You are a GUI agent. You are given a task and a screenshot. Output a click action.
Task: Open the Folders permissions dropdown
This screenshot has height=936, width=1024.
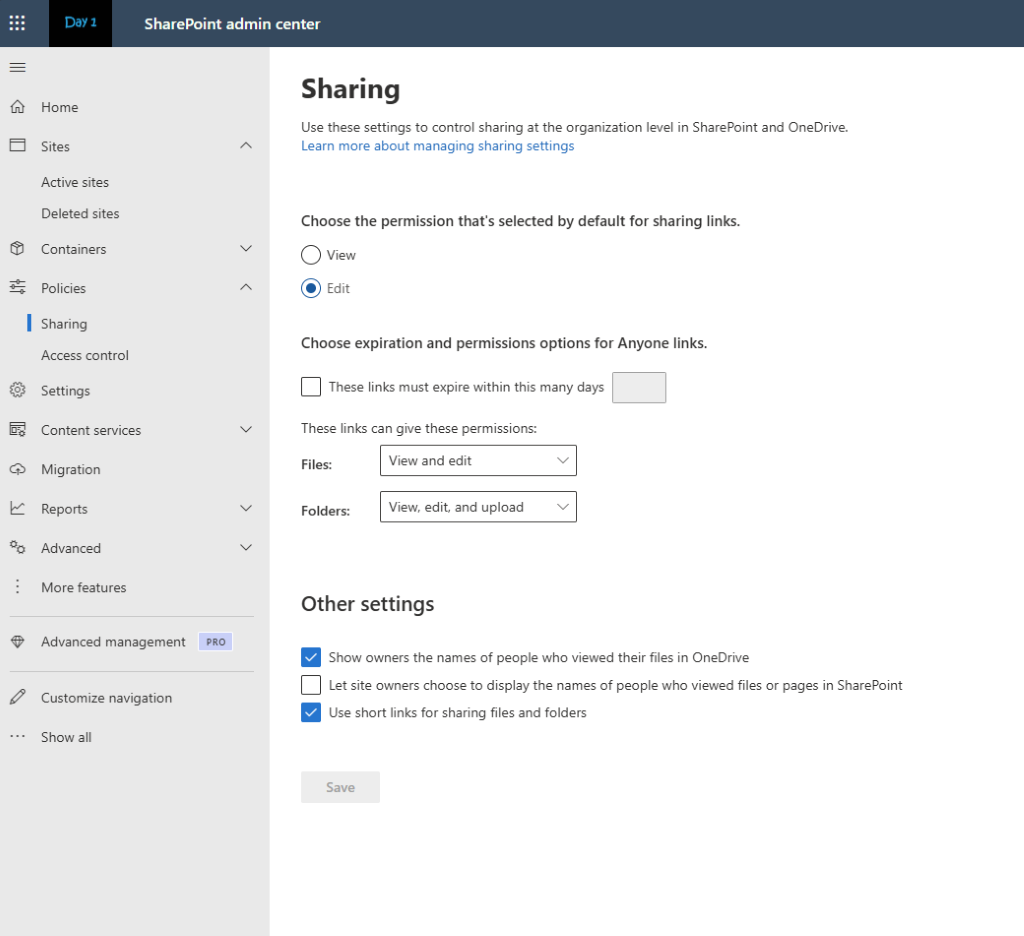click(x=478, y=507)
